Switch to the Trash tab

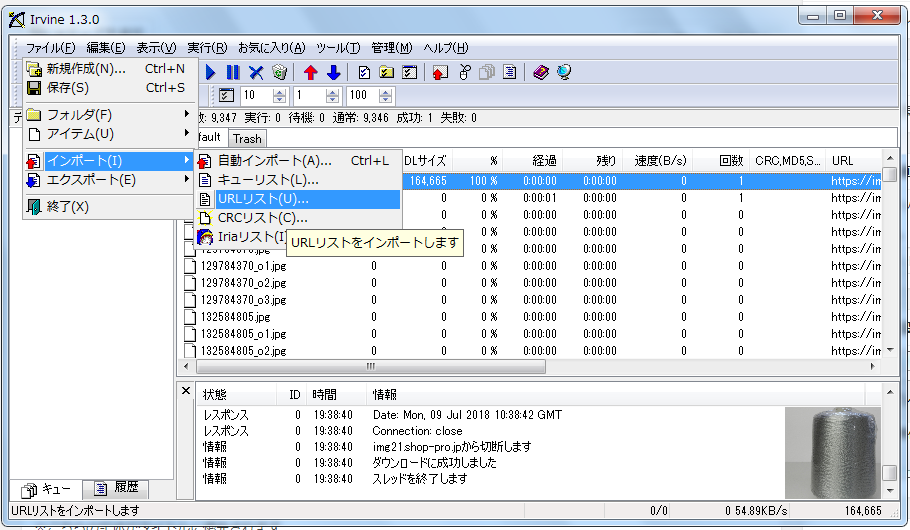(x=247, y=139)
